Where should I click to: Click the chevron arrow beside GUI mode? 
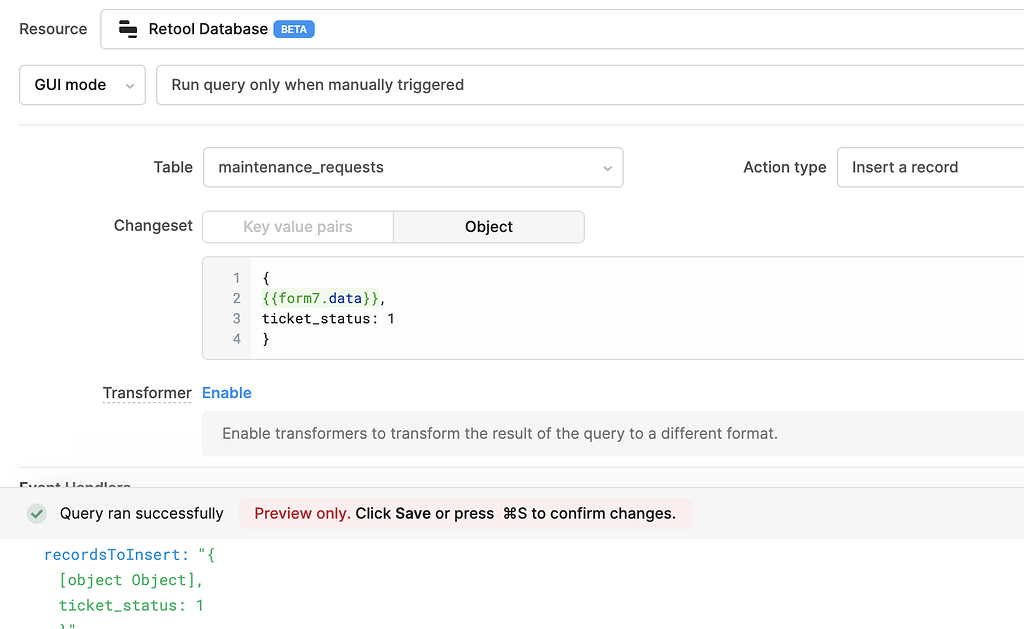pos(129,86)
